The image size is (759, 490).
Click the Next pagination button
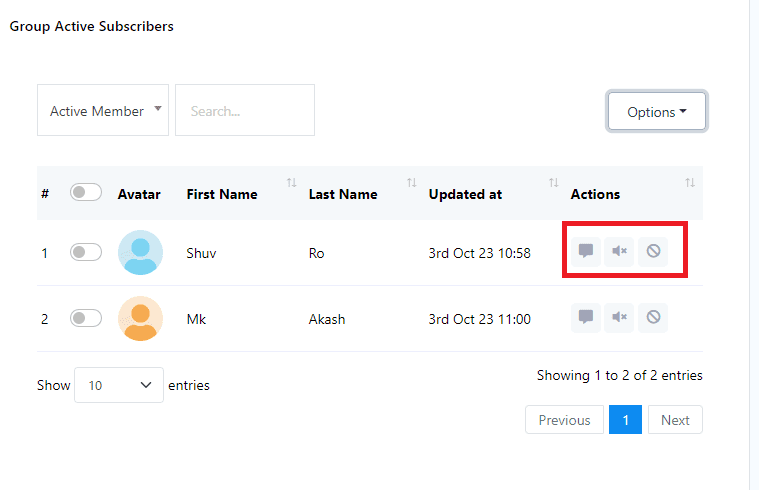tap(675, 420)
